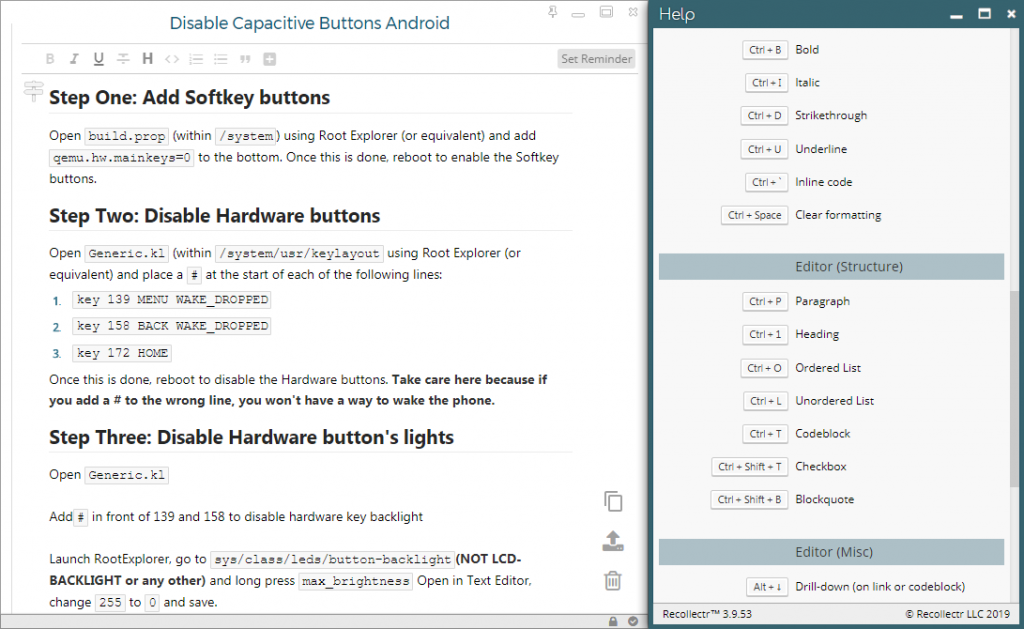Click the "Codeblock" label in Help

[823, 434]
